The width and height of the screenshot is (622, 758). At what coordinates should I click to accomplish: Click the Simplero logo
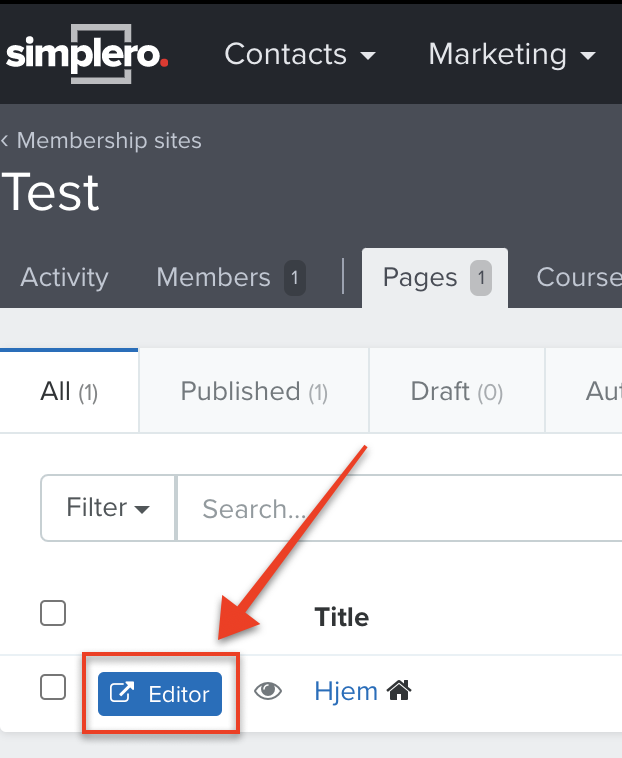(87, 54)
